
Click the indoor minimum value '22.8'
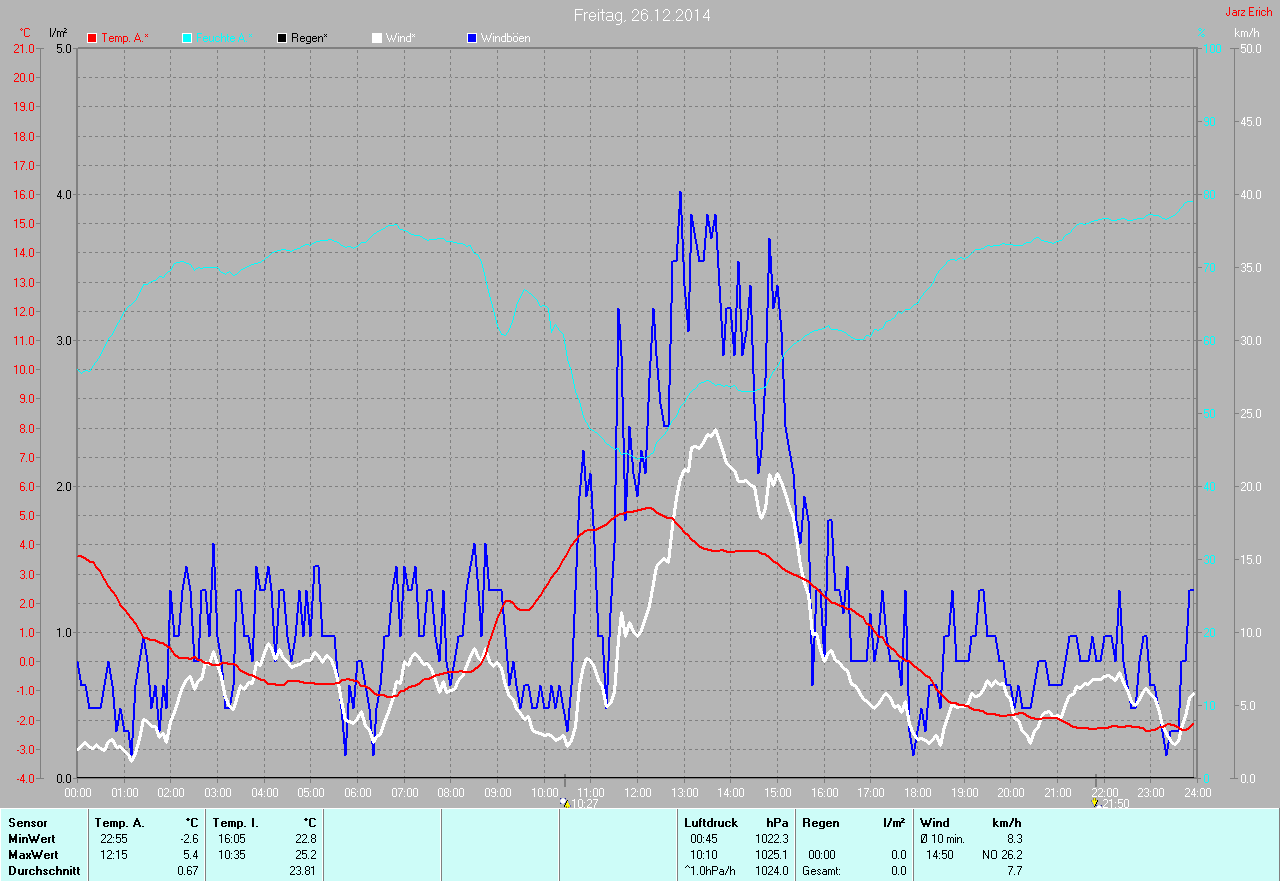[x=306, y=839]
